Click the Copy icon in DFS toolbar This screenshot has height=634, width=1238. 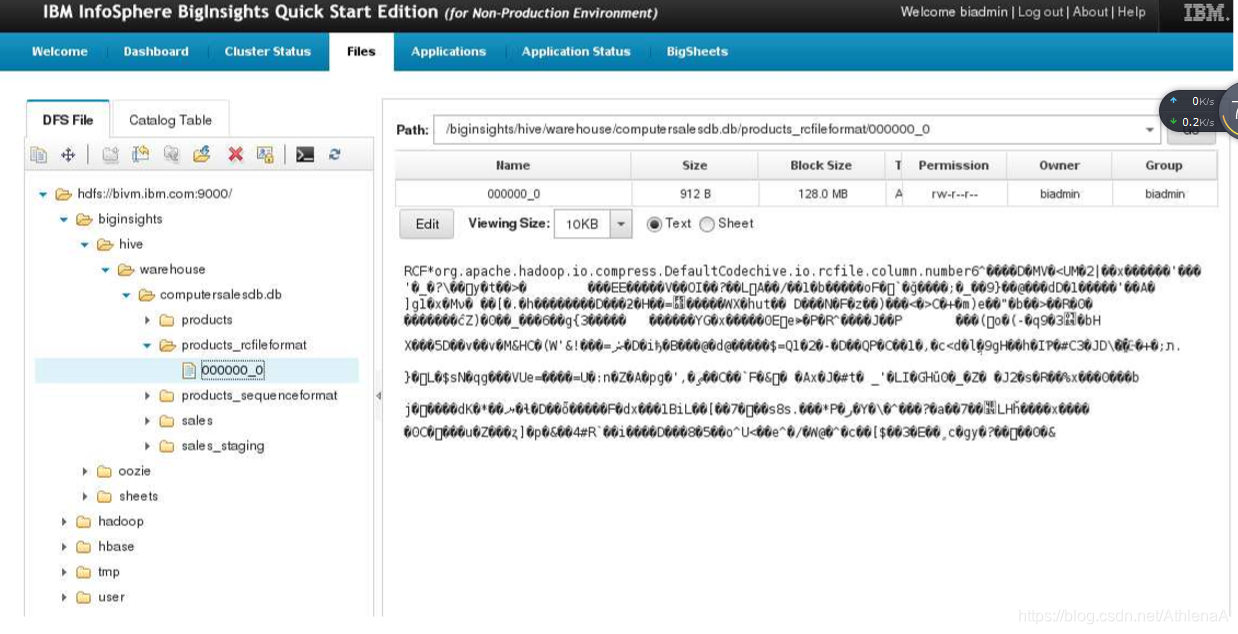39,155
